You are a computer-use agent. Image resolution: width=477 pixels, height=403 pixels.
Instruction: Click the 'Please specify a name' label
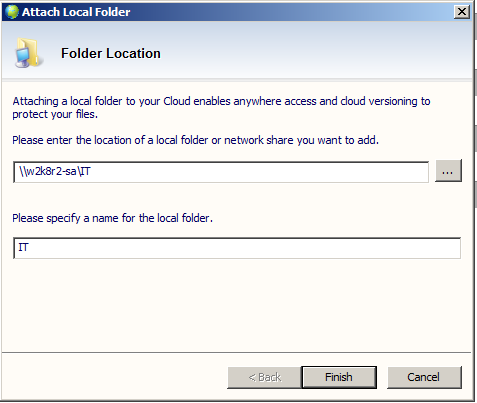click(x=112, y=218)
